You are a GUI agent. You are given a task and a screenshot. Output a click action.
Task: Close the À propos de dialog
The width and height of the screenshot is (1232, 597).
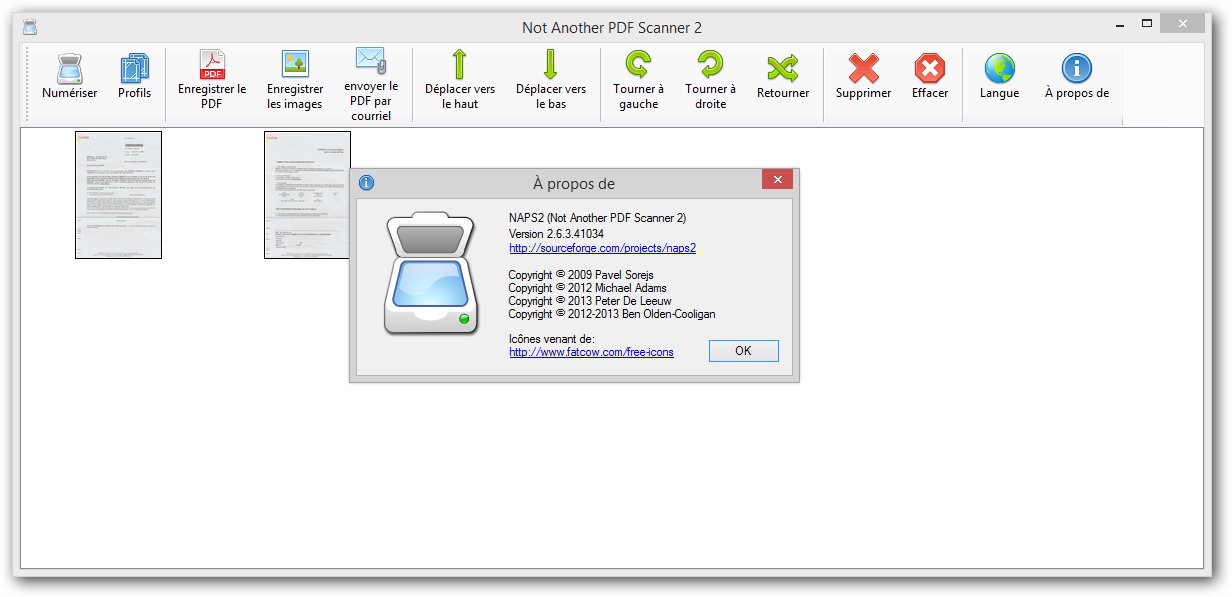tap(777, 180)
